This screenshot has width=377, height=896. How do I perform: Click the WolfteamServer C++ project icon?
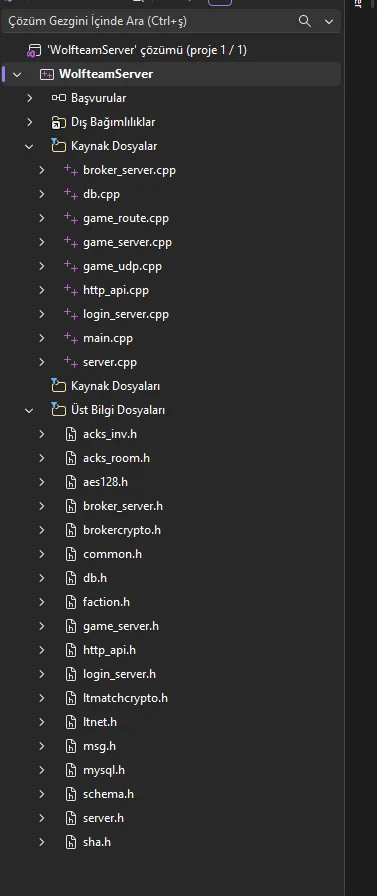[47, 74]
